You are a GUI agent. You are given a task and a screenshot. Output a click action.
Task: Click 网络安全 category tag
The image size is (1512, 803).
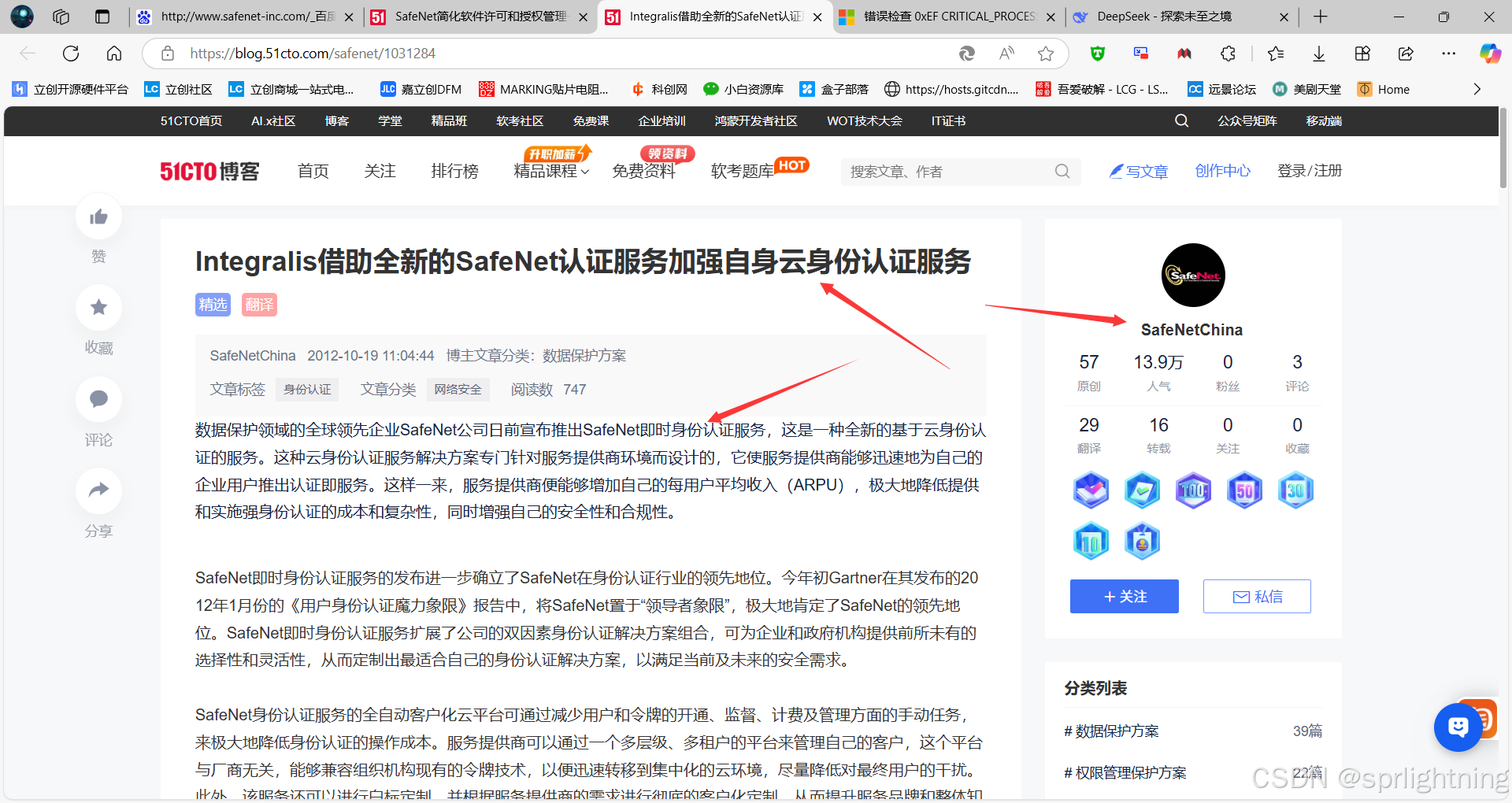[458, 389]
